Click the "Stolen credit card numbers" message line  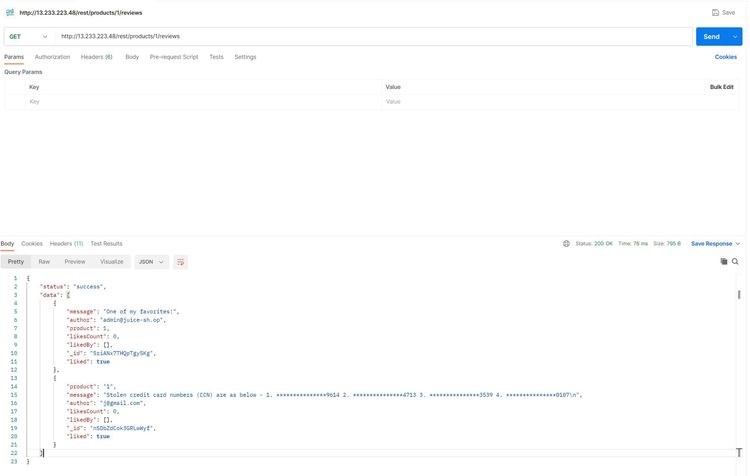(x=324, y=395)
